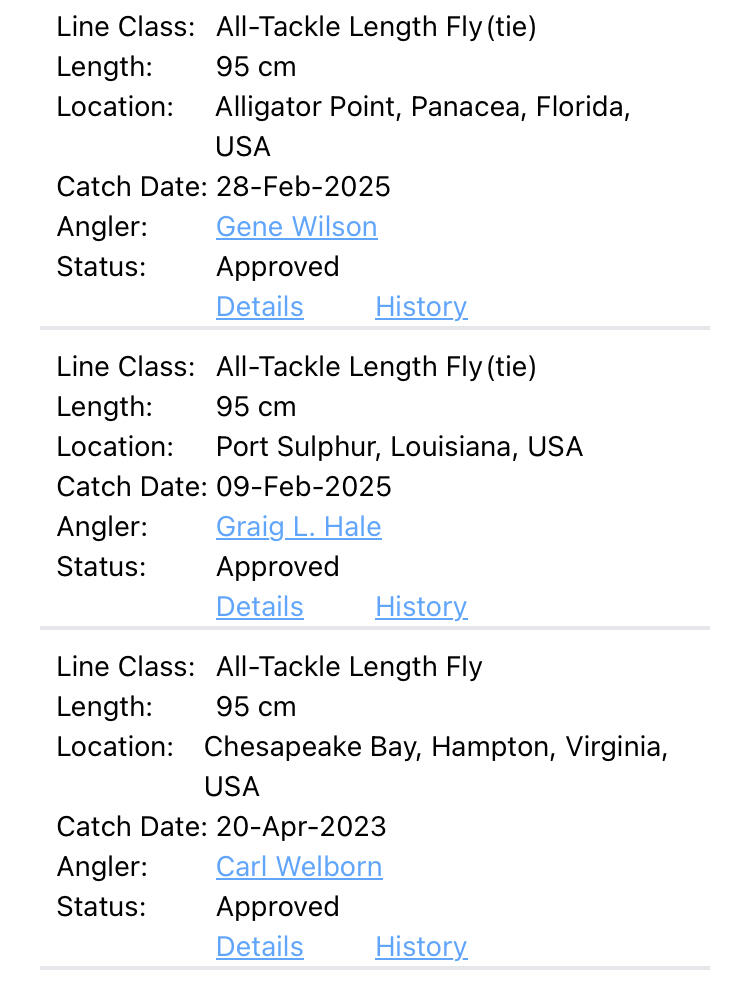Click Approved status under Graig L. Hale
The height and width of the screenshot is (983, 750).
tap(277, 567)
